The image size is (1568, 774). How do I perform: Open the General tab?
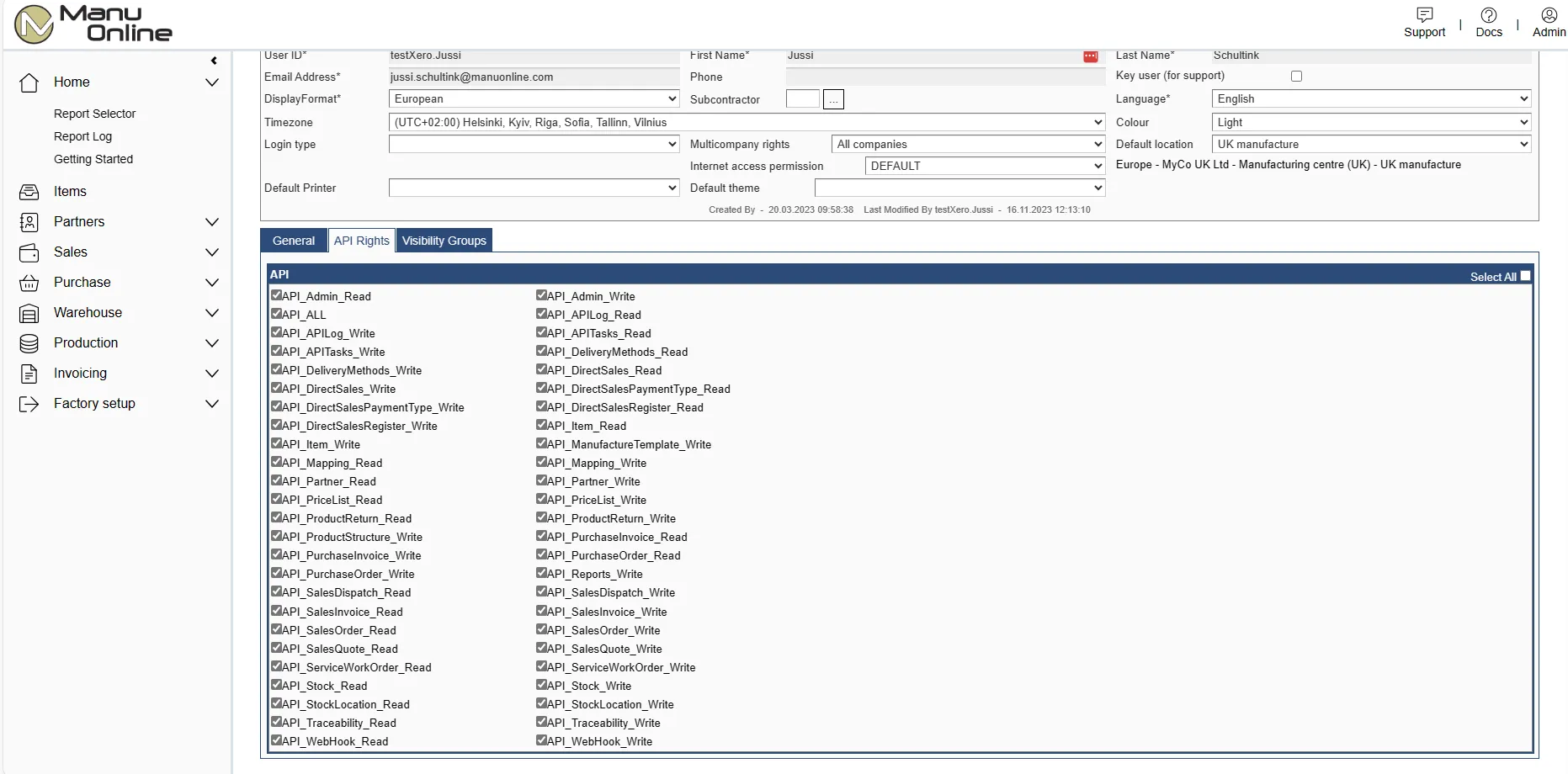pyautogui.click(x=293, y=240)
